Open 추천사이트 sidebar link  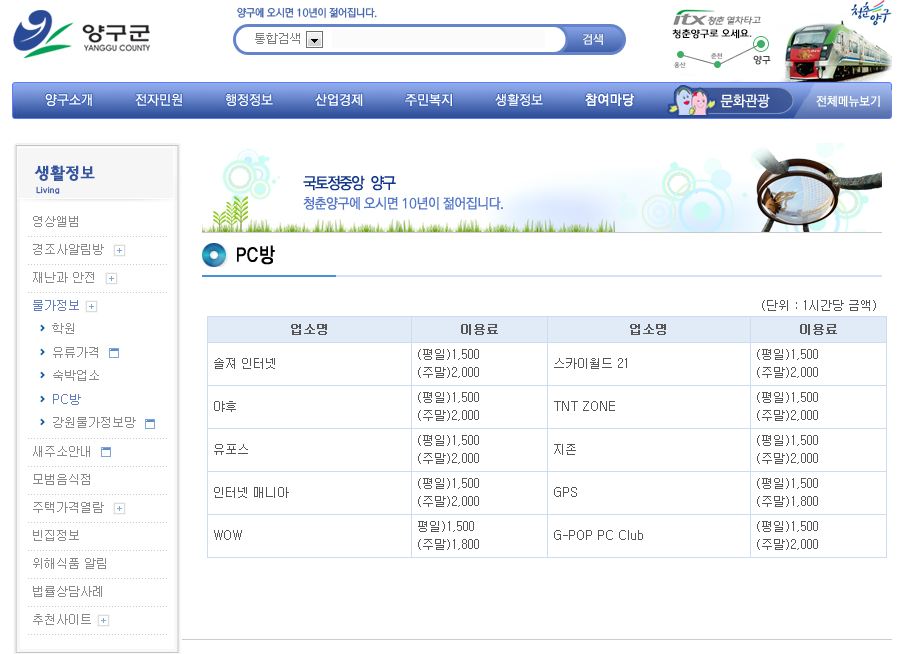62,619
